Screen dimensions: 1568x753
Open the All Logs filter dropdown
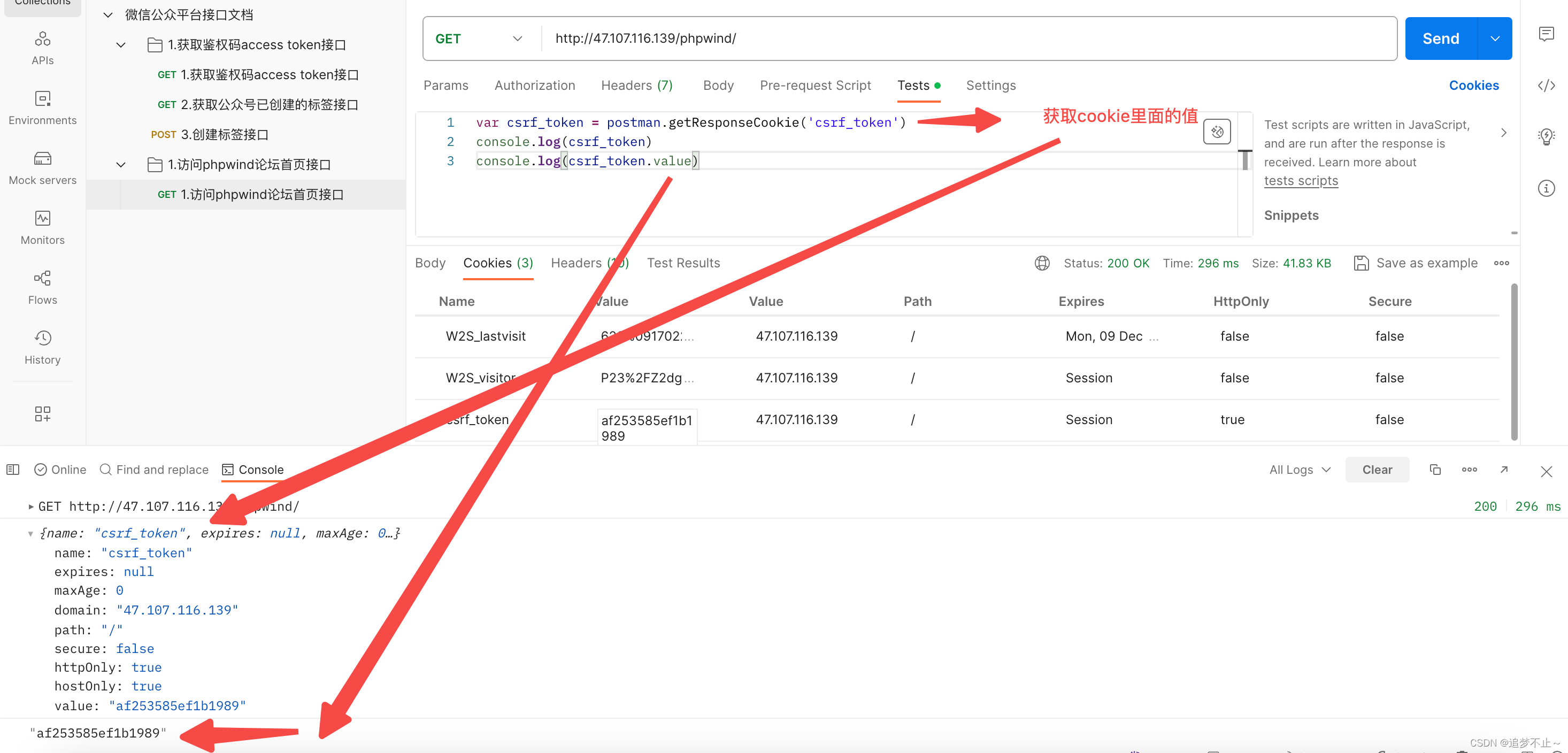[1300, 470]
